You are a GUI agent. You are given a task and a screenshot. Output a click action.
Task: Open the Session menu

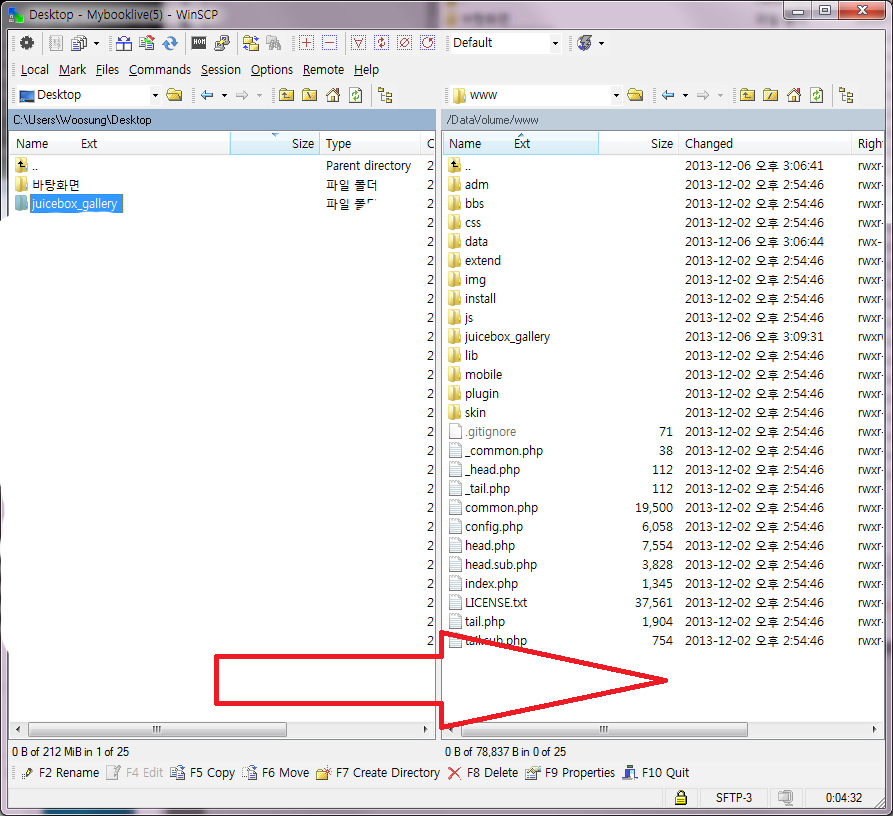220,70
